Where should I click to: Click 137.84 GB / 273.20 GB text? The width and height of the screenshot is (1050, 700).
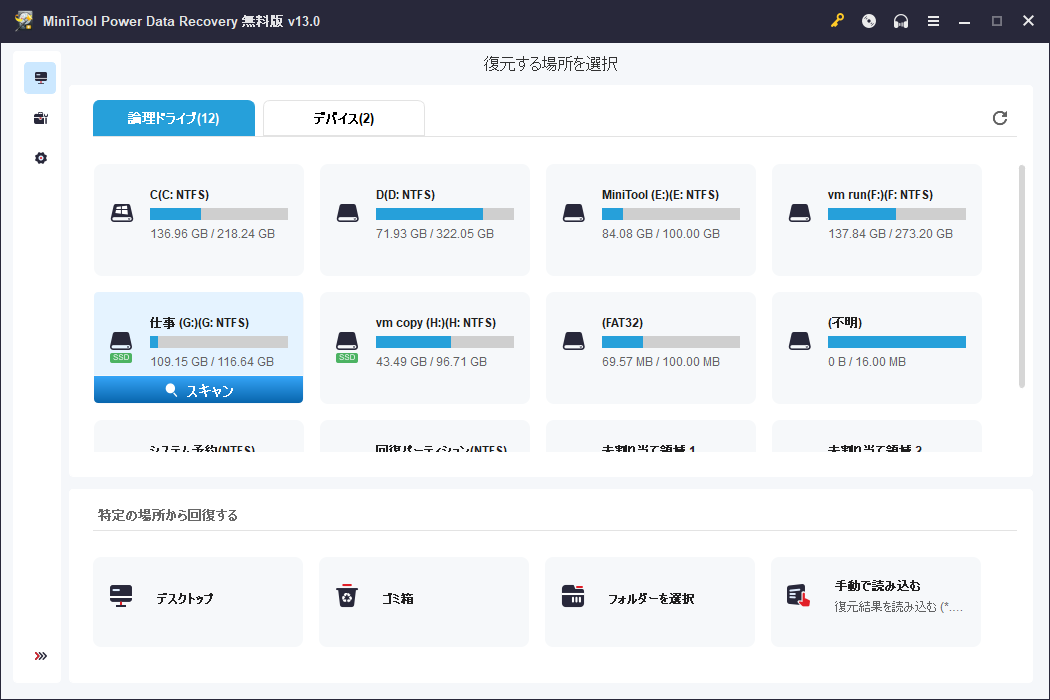point(890,234)
